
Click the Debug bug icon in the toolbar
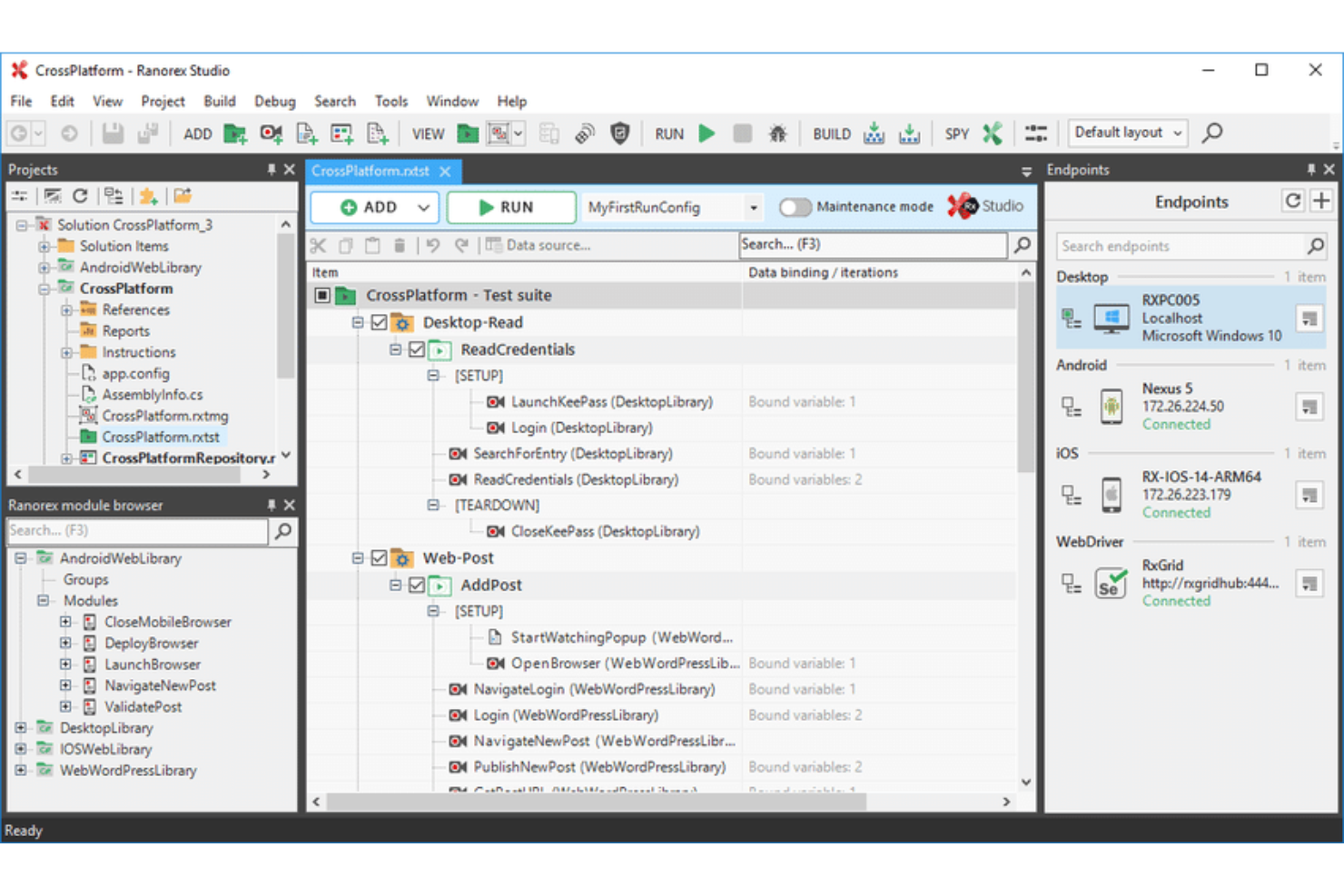coord(777,133)
